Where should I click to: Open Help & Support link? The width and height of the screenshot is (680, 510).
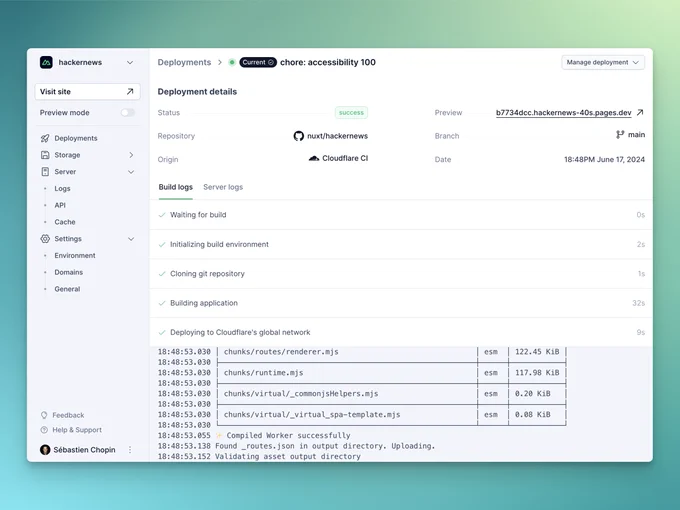[x=77, y=430]
